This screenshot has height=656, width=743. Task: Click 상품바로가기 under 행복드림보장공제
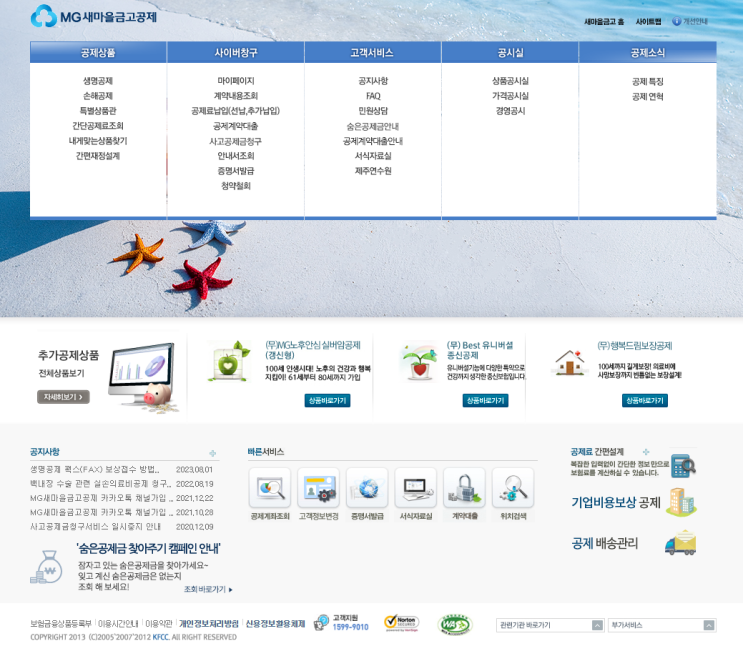point(644,401)
